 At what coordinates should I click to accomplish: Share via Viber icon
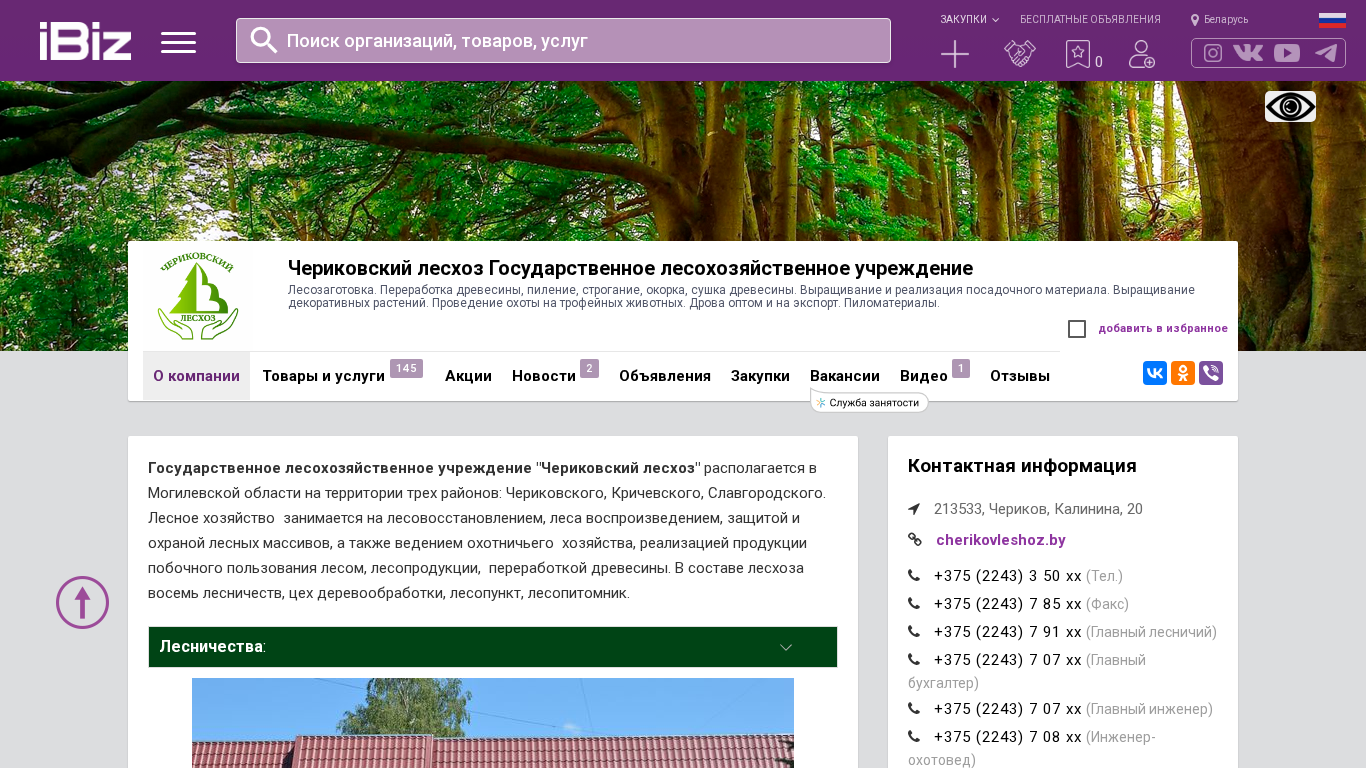[x=1211, y=373]
